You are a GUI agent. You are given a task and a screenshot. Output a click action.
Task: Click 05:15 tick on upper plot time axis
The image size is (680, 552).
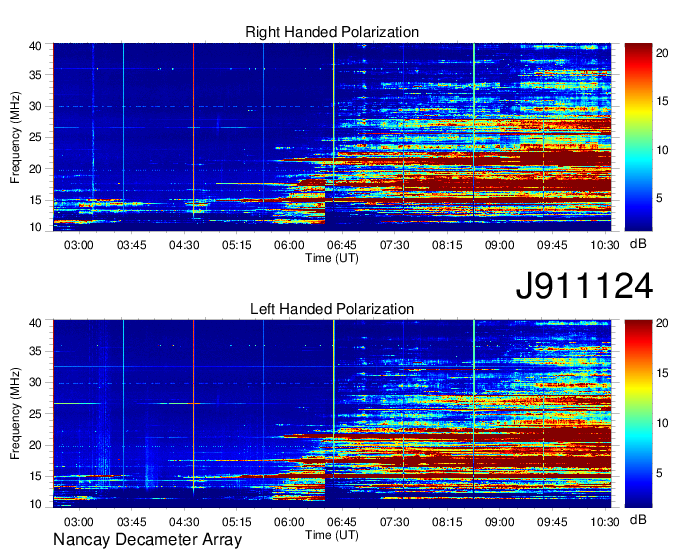[237, 245]
